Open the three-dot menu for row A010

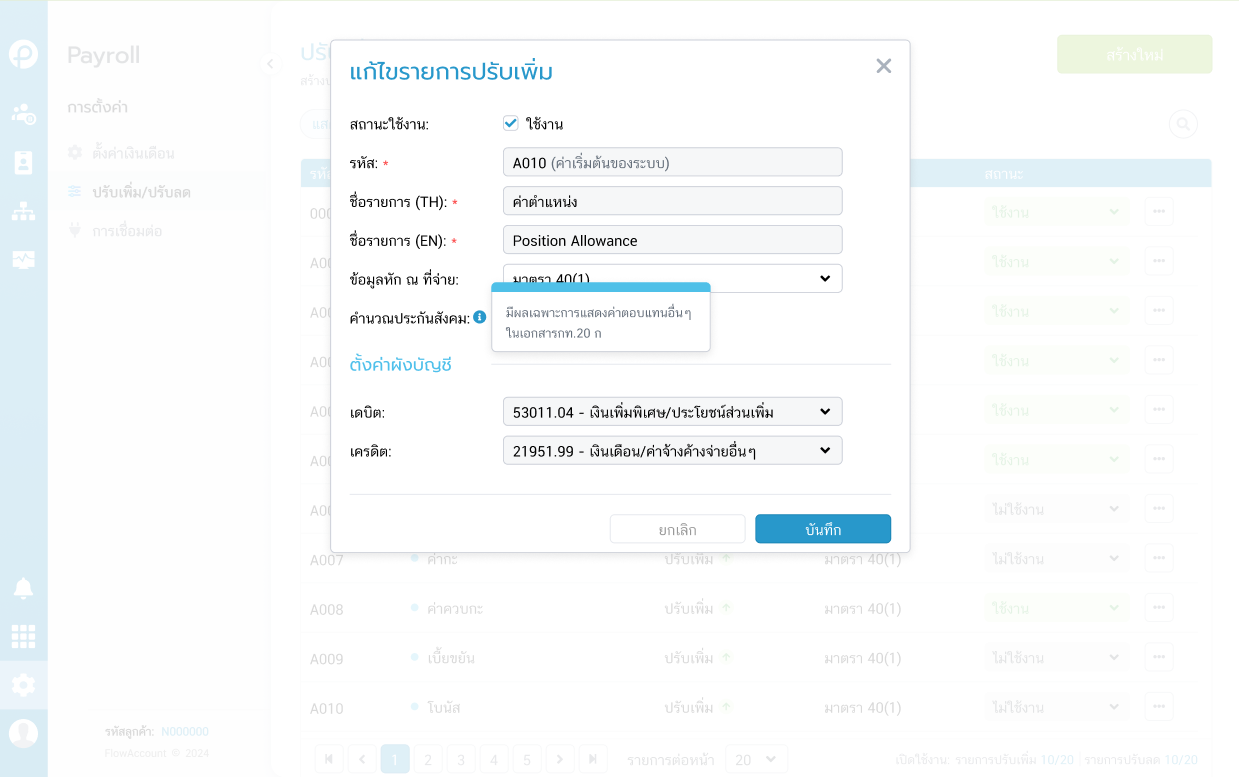click(1159, 708)
